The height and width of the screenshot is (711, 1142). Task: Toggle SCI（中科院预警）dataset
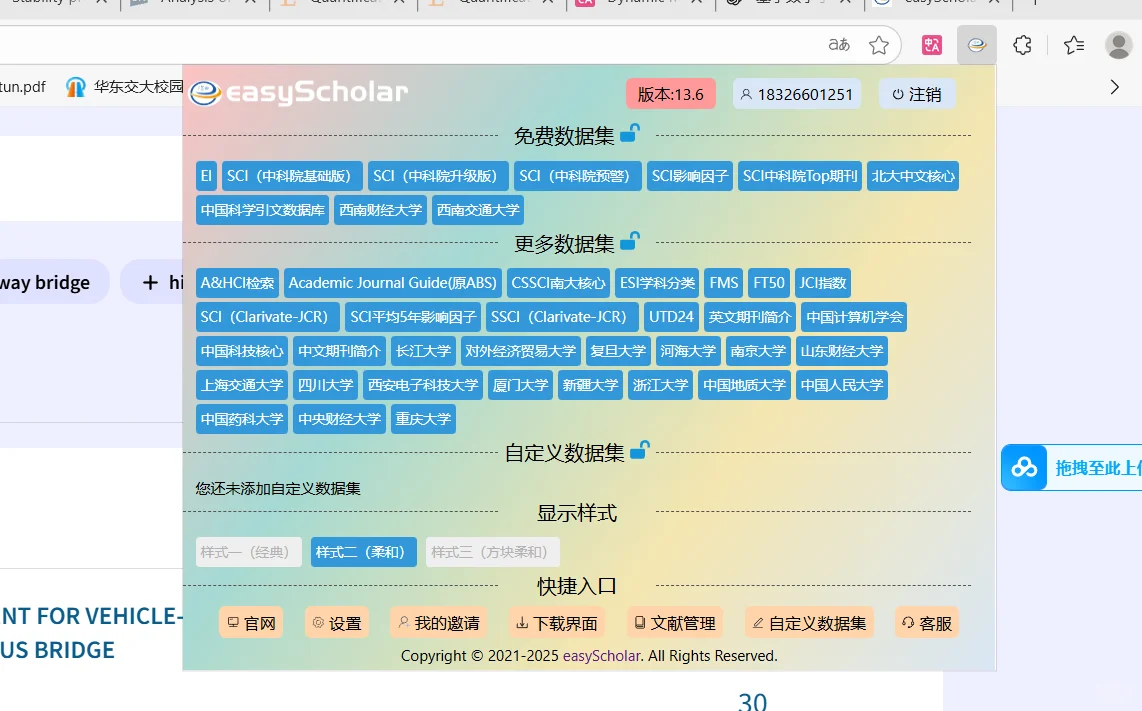(x=578, y=176)
